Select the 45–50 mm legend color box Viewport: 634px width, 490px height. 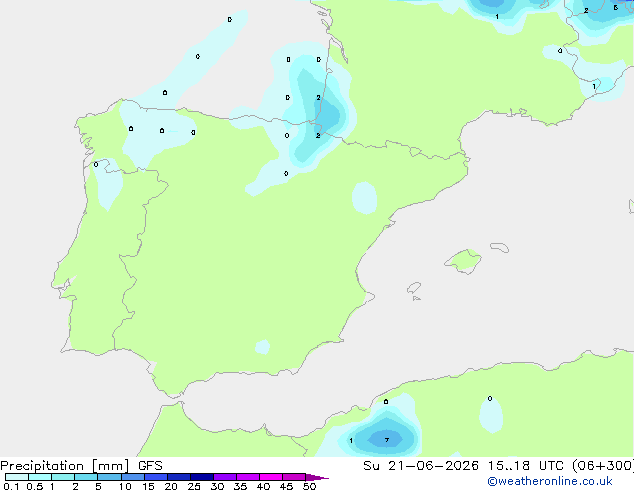[294, 477]
